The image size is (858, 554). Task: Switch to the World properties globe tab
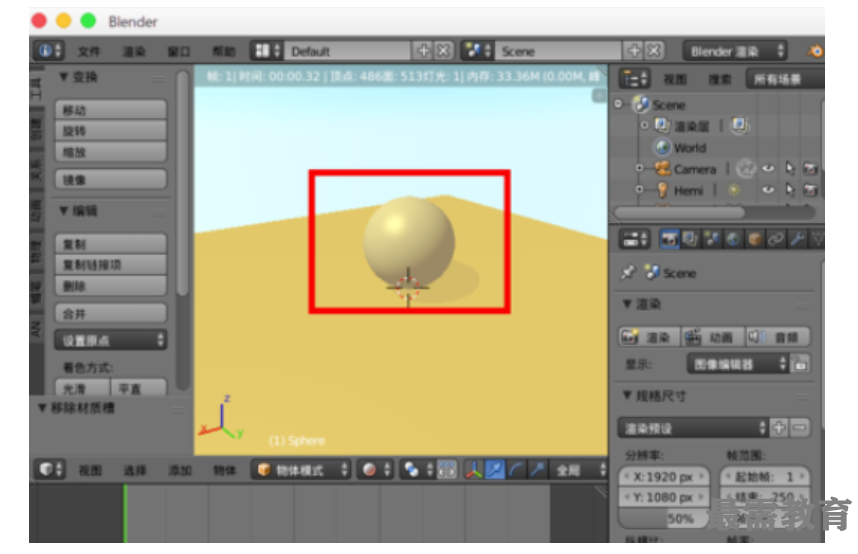point(733,239)
